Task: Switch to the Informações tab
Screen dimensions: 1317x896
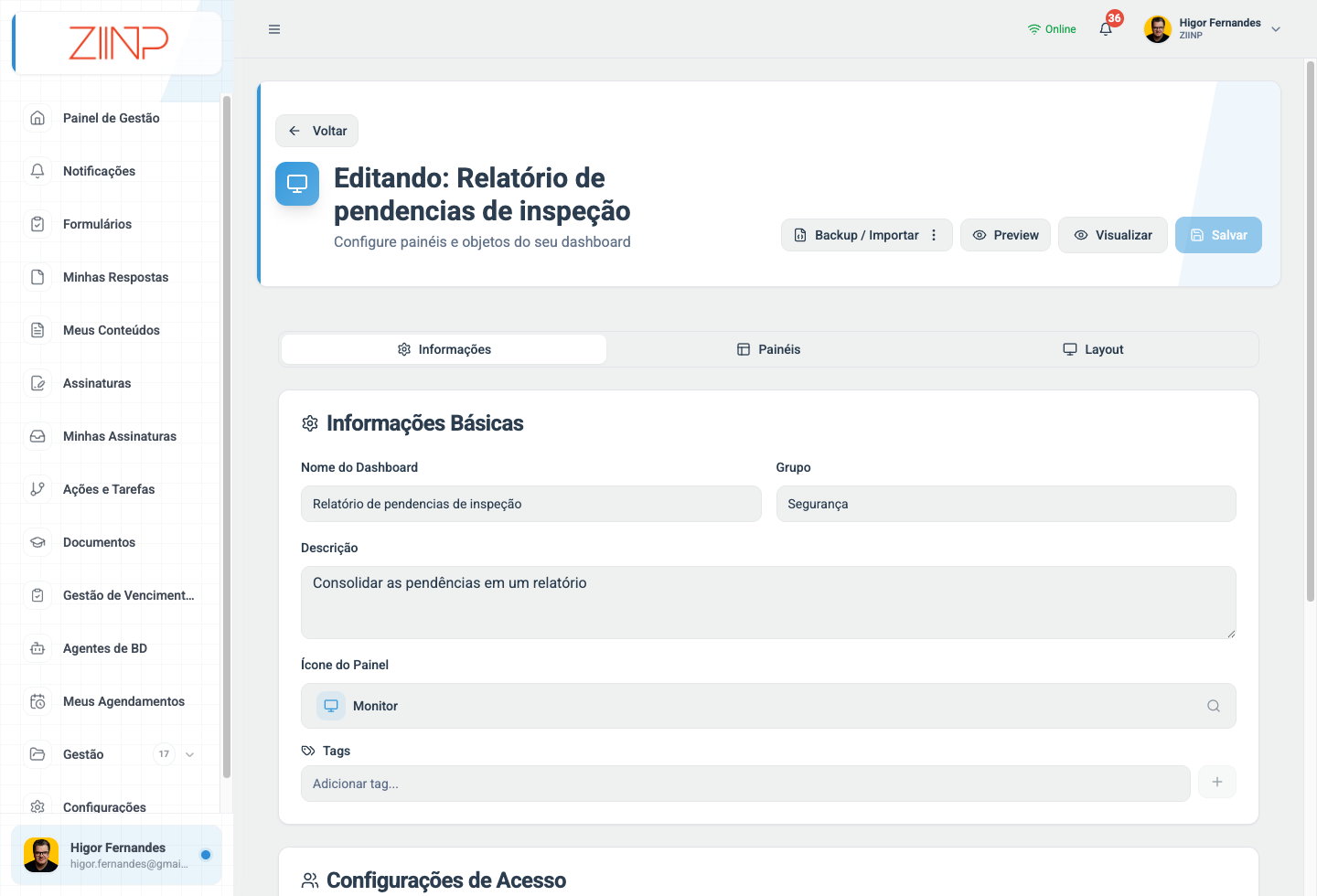Action: coord(444,349)
